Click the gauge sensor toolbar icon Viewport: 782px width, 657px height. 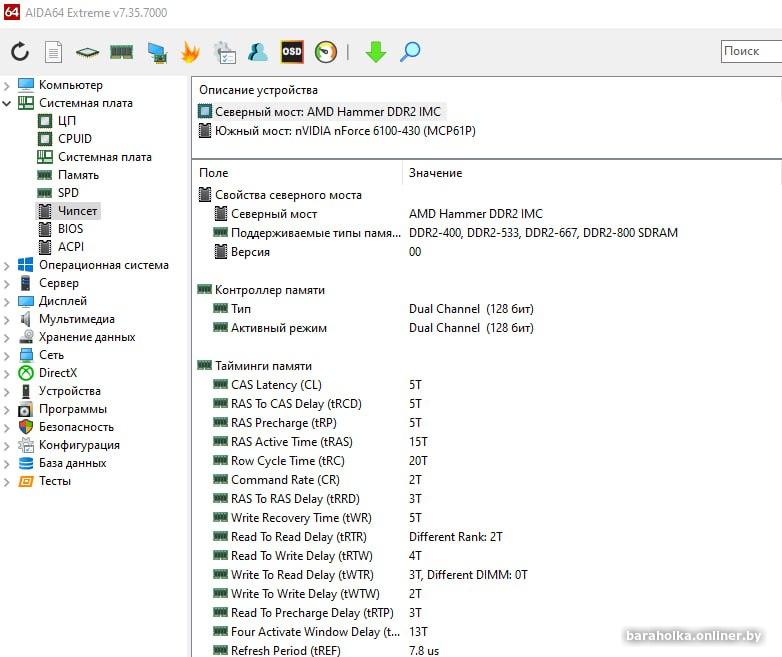(326, 52)
